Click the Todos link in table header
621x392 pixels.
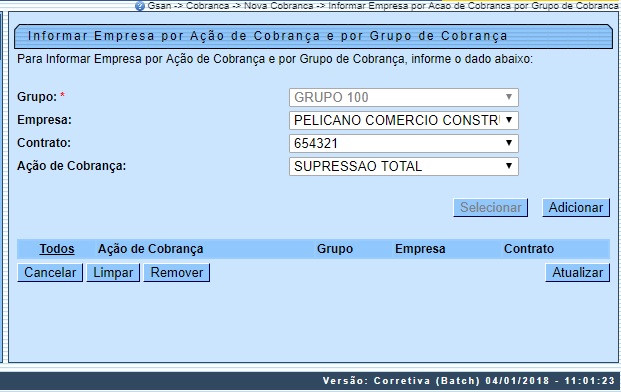click(57, 249)
